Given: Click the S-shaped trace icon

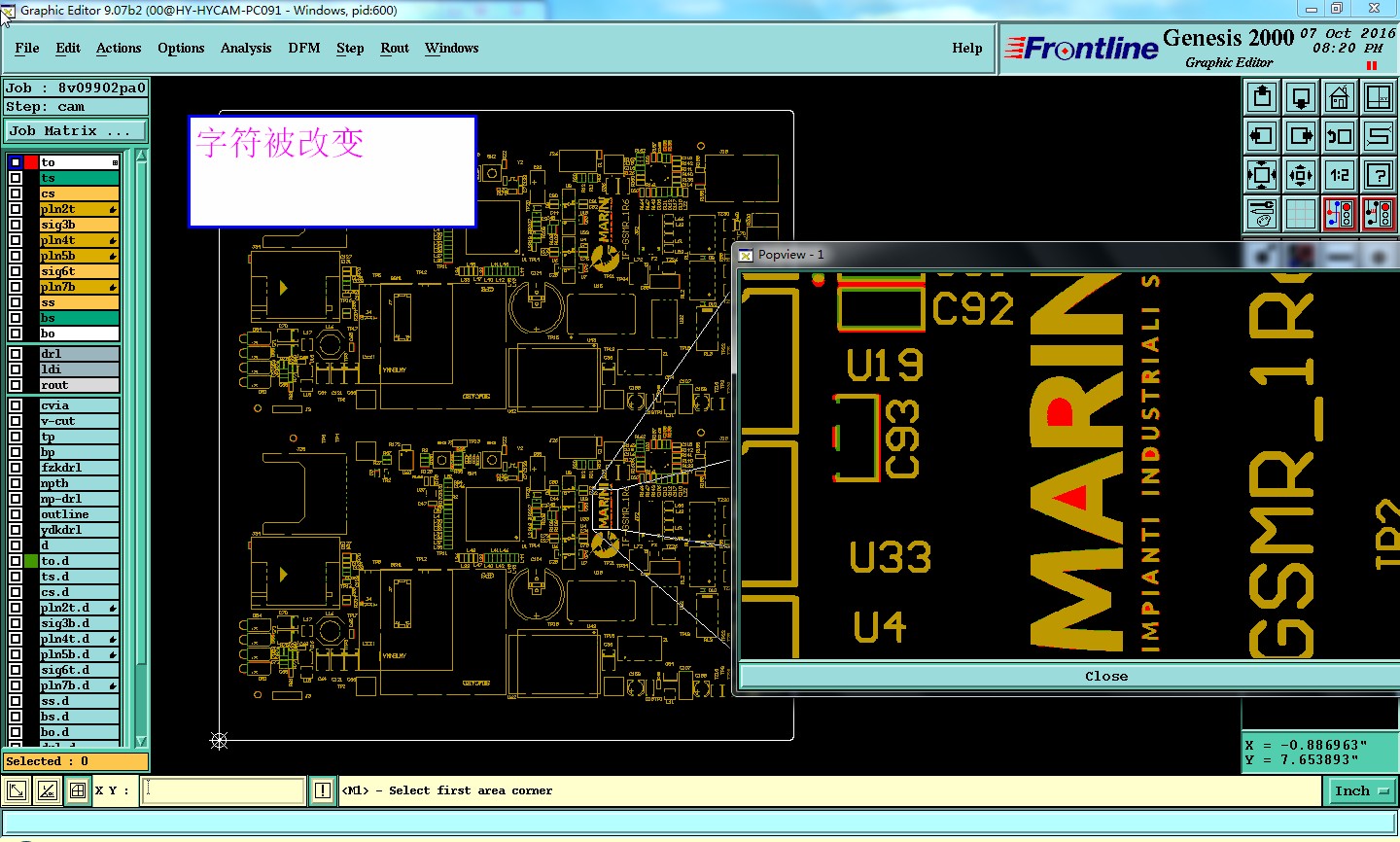Looking at the screenshot, I should click(x=1379, y=136).
